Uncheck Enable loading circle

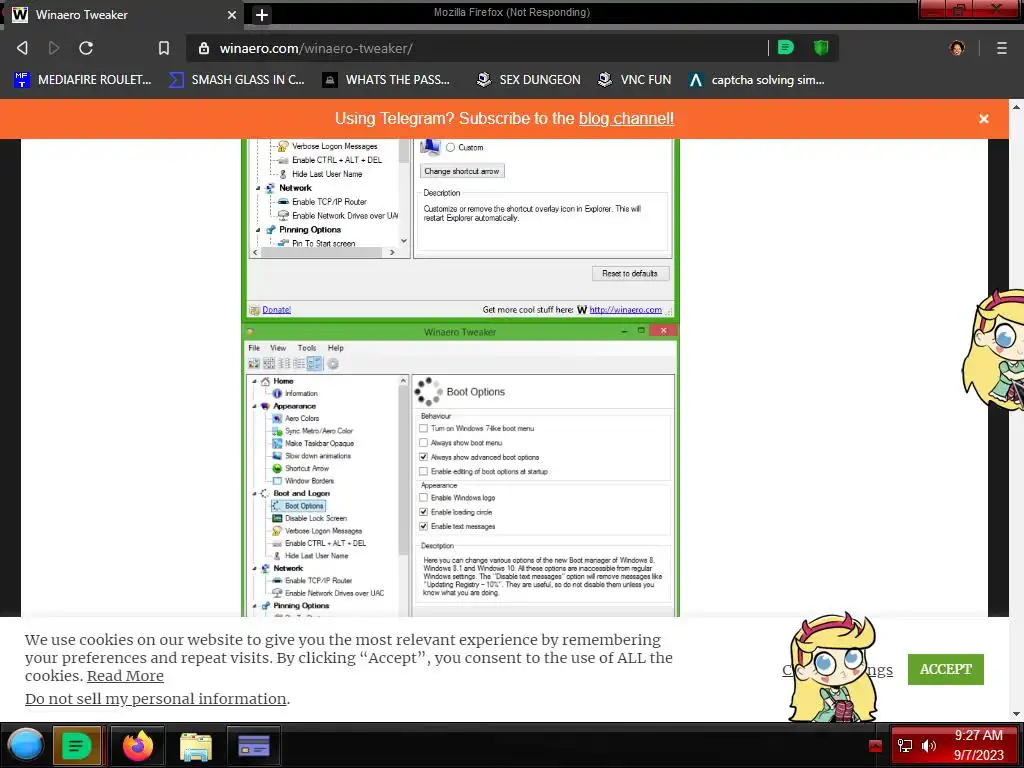(423, 512)
